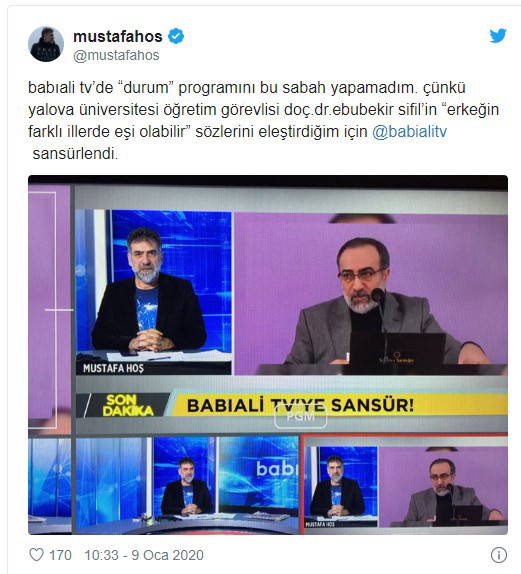Click the word sansürlendi in tweet text
This screenshot has height=574, width=521.
75,153
